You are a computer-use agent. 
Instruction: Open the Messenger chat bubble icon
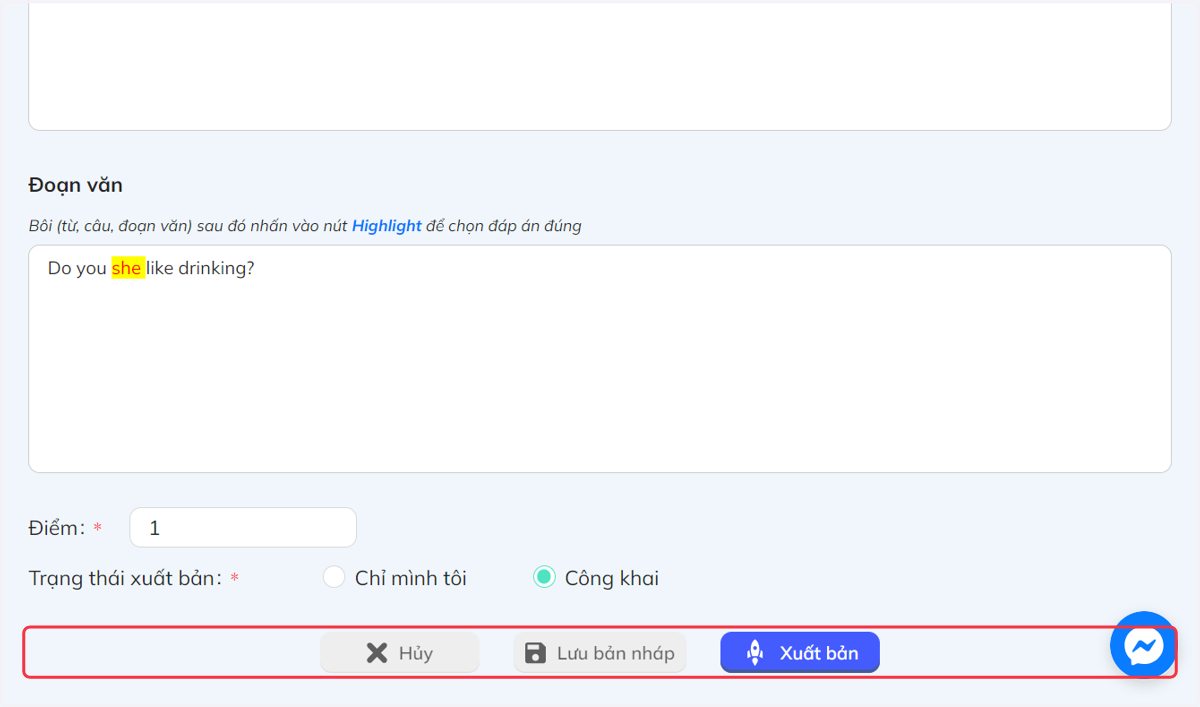1143,645
